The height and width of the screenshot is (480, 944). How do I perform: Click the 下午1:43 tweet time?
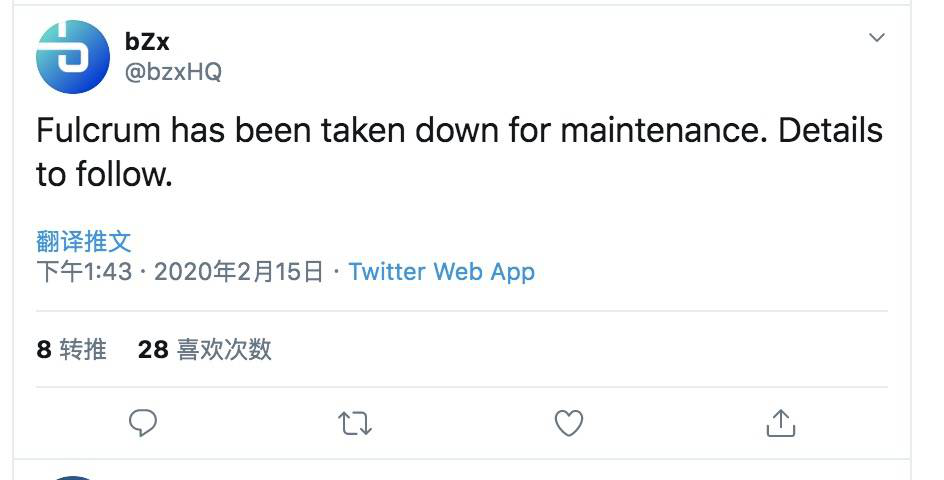tap(84, 271)
